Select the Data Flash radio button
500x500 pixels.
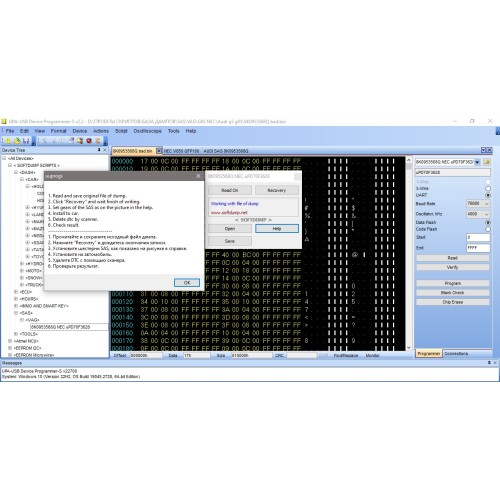488,222
